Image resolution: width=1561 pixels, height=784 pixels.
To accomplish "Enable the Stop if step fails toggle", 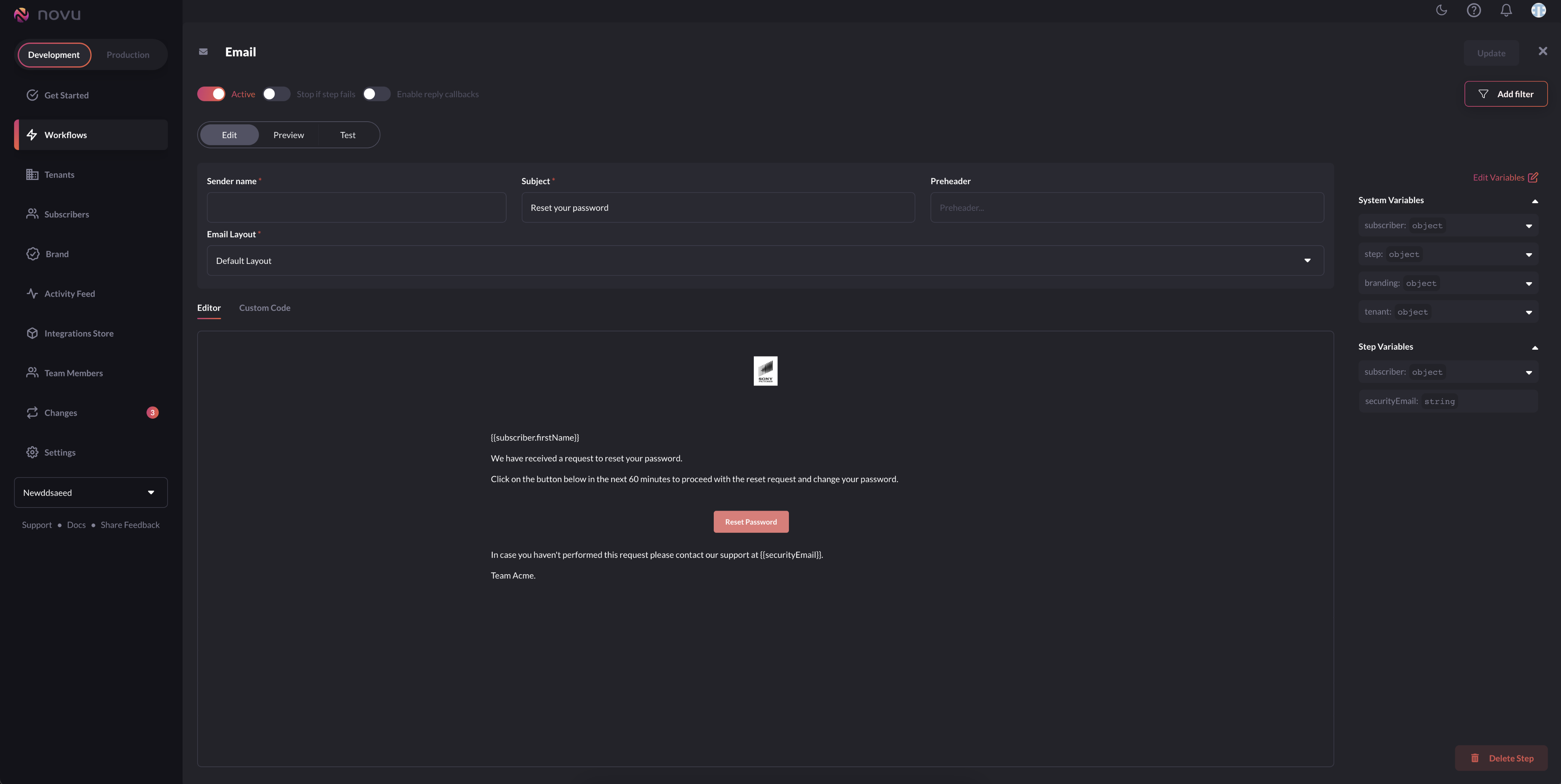I will click(x=276, y=94).
